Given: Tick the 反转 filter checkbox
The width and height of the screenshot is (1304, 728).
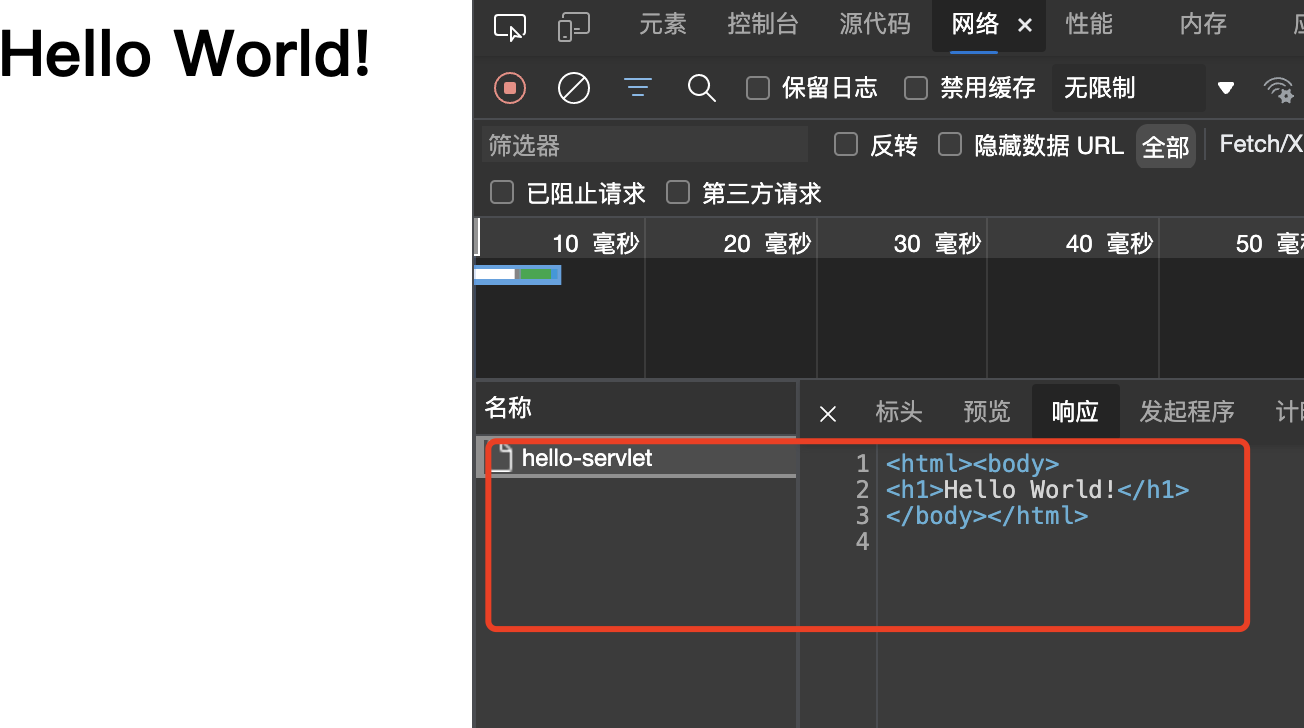Looking at the screenshot, I should click(x=846, y=145).
